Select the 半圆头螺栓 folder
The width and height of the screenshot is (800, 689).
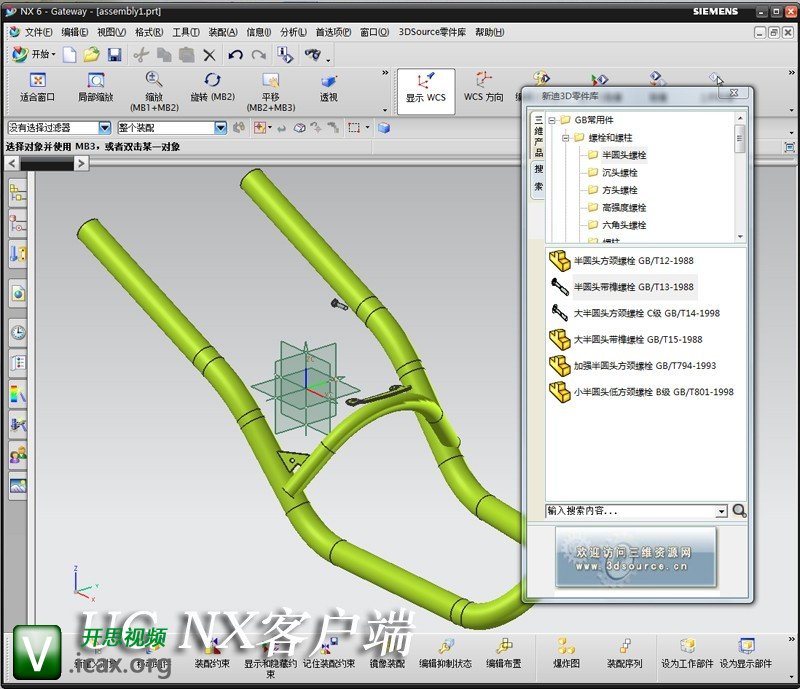(624, 155)
